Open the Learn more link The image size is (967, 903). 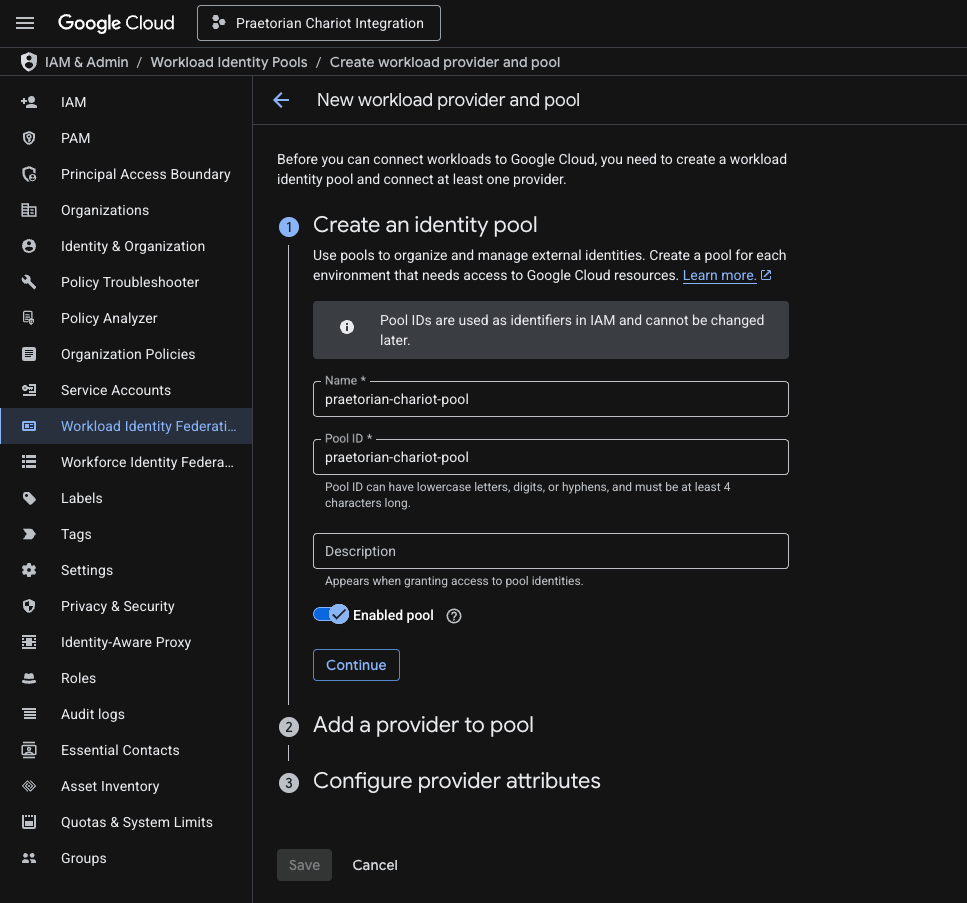pos(720,275)
